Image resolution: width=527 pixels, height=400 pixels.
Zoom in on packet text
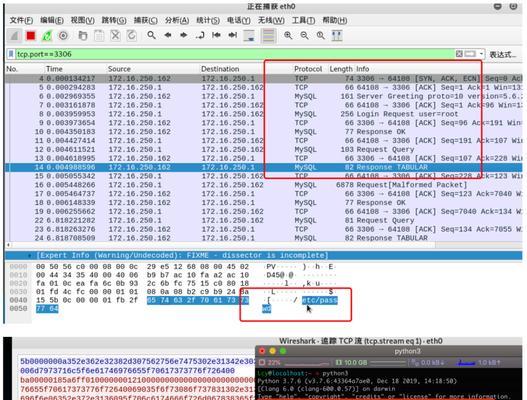click(288, 35)
